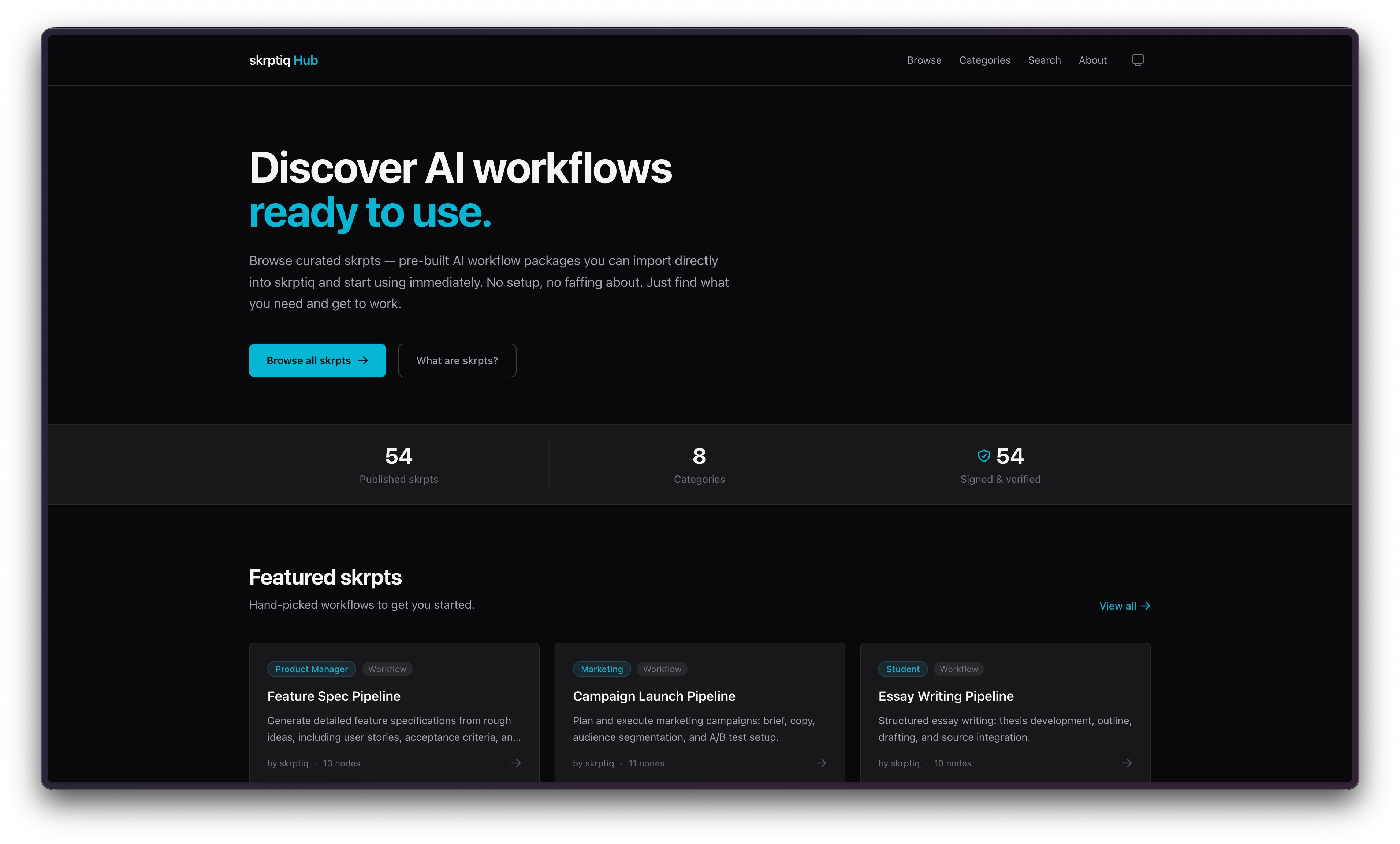Click the View all arrow icon
The width and height of the screenshot is (1400, 844).
click(x=1146, y=606)
